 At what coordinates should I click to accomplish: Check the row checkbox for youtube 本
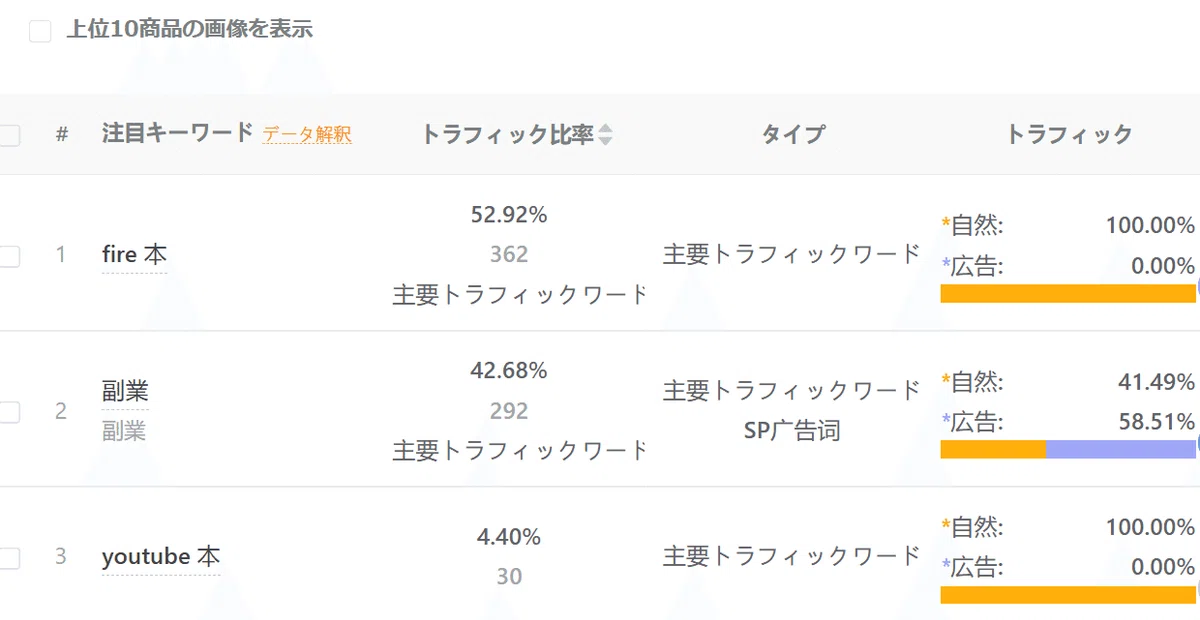tap(8, 558)
